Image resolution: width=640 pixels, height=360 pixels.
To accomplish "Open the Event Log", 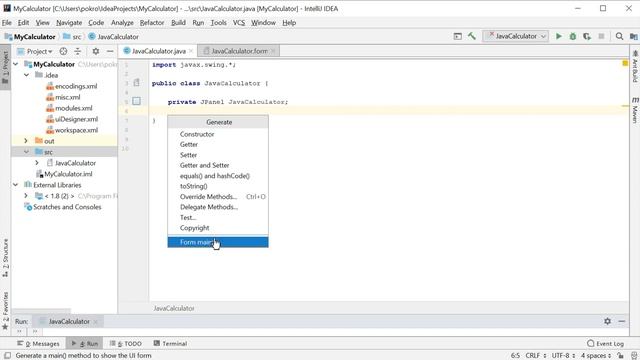I will point(606,344).
